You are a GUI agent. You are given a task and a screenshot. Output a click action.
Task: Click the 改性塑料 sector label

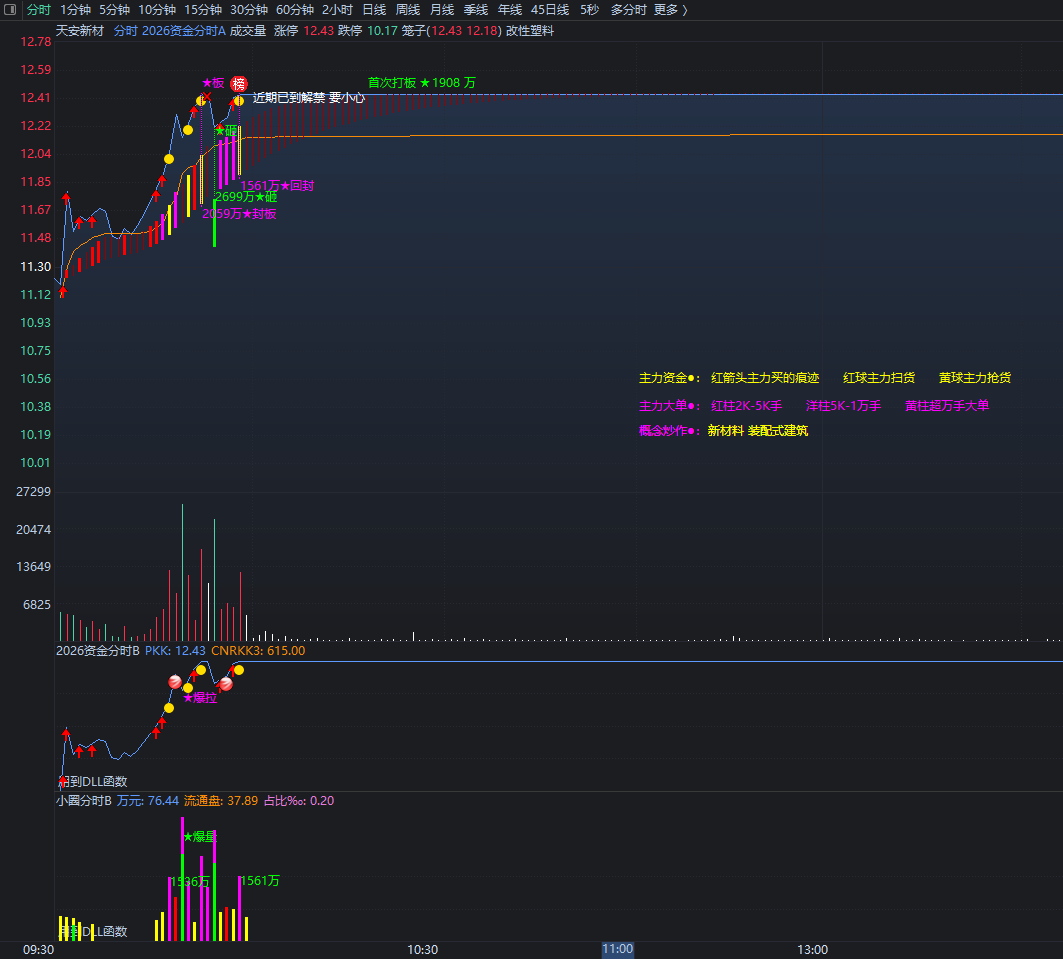[529, 30]
